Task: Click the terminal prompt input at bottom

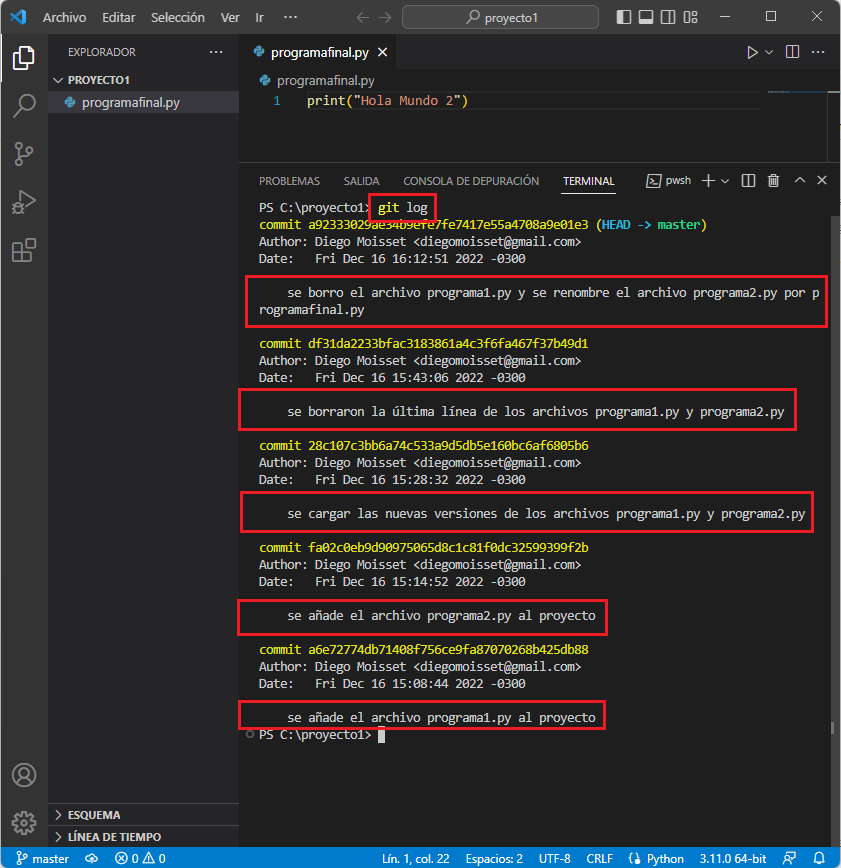Action: (381, 735)
